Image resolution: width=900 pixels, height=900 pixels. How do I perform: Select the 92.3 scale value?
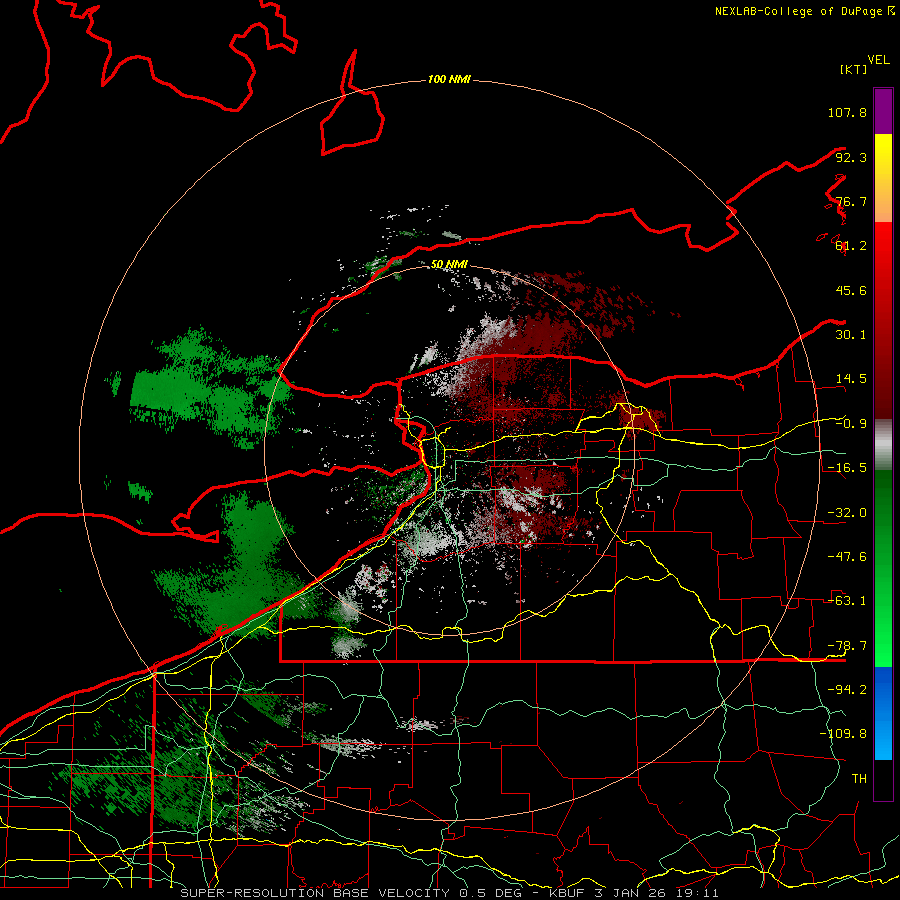851,157
